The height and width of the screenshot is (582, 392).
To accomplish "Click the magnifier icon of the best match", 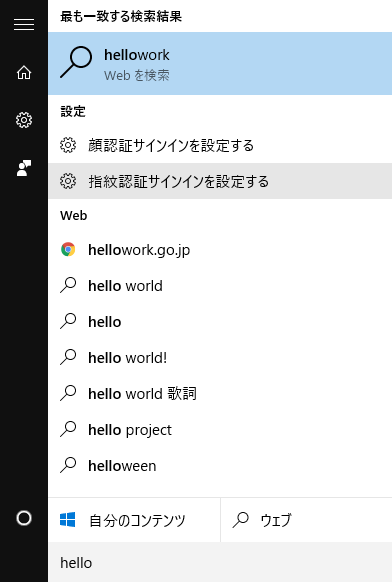I will [x=76, y=62].
